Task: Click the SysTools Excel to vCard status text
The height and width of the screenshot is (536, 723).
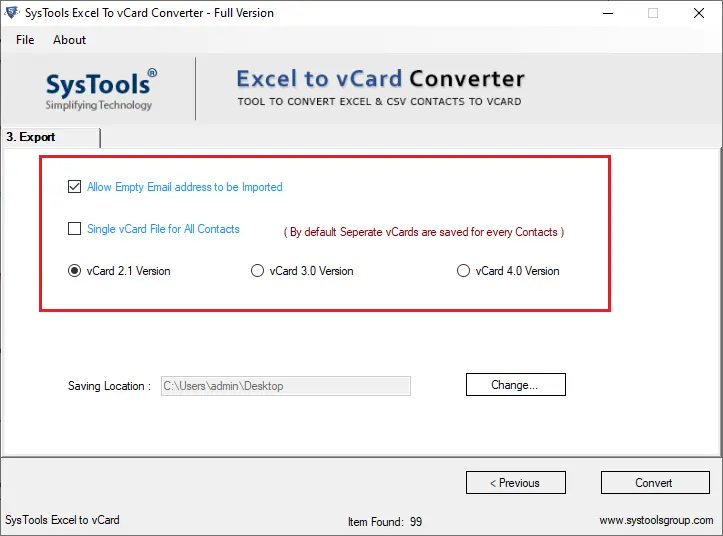Action: 62,520
